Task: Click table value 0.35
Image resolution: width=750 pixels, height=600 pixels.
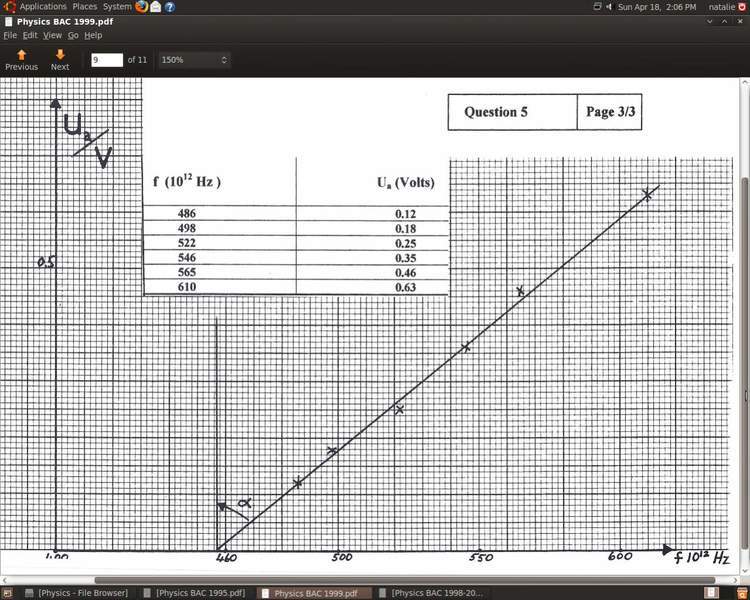Action: point(406,258)
